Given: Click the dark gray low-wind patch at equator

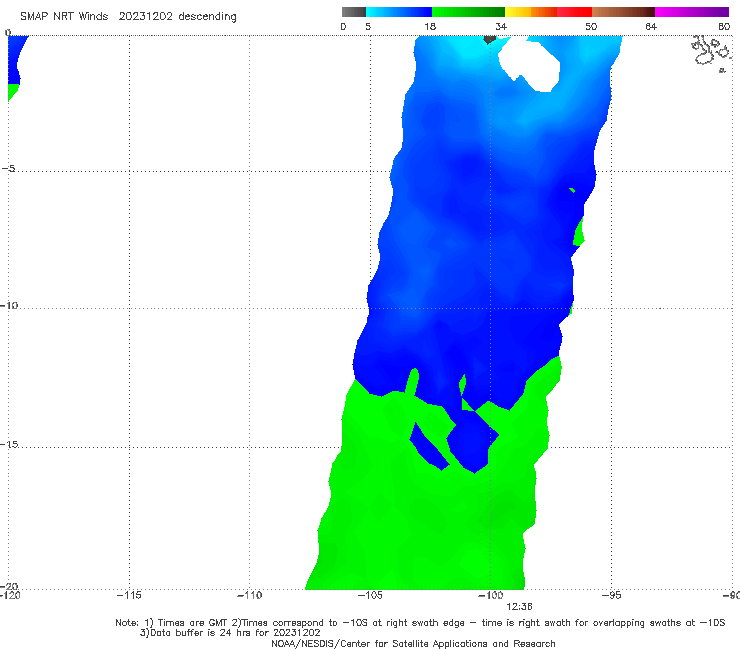Looking at the screenshot, I should click(489, 39).
